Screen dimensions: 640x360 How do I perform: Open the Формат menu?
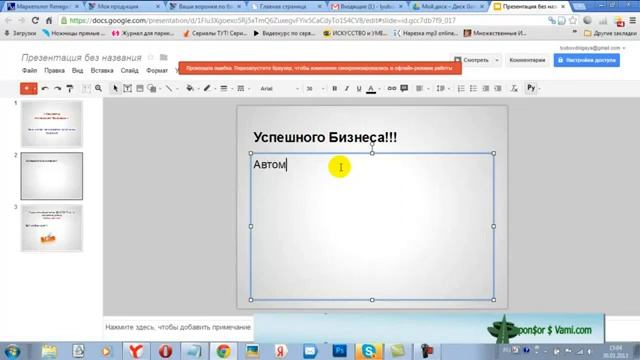[x=157, y=71]
